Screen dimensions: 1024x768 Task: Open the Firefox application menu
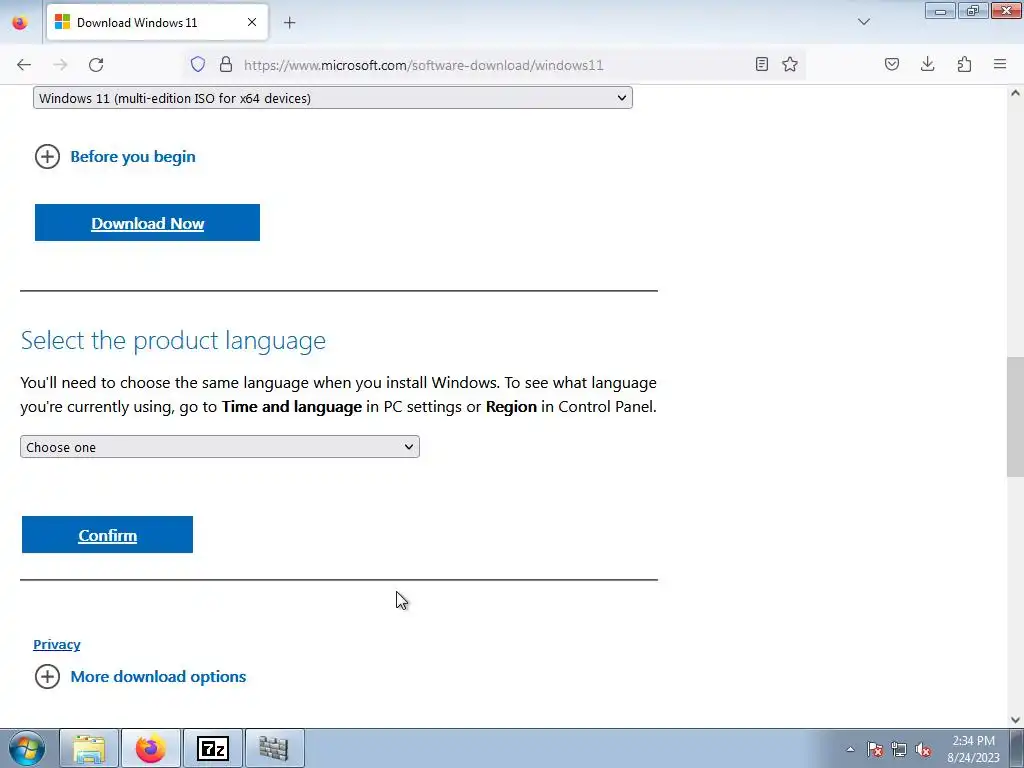1000,64
